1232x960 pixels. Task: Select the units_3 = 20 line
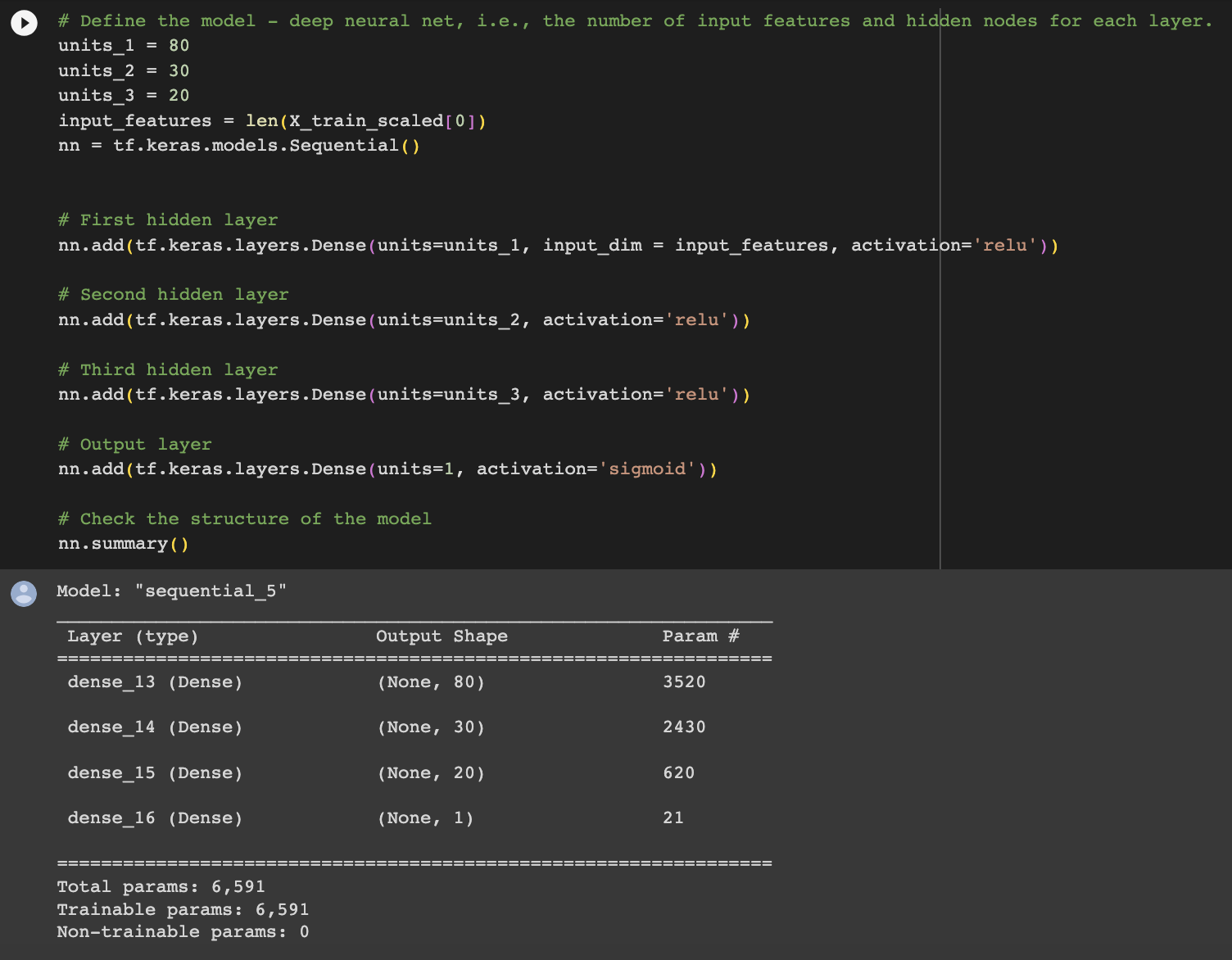[123, 95]
